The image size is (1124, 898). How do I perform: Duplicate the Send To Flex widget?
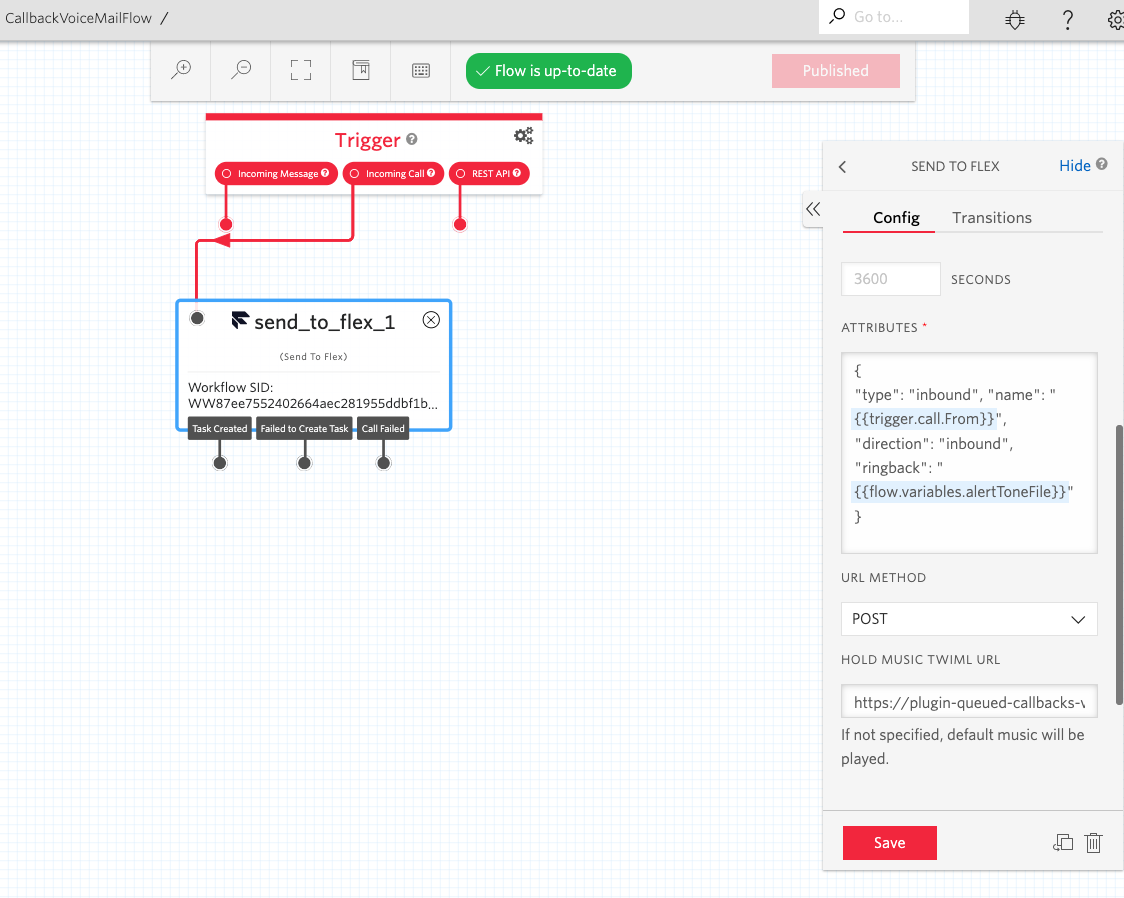pos(1063,843)
